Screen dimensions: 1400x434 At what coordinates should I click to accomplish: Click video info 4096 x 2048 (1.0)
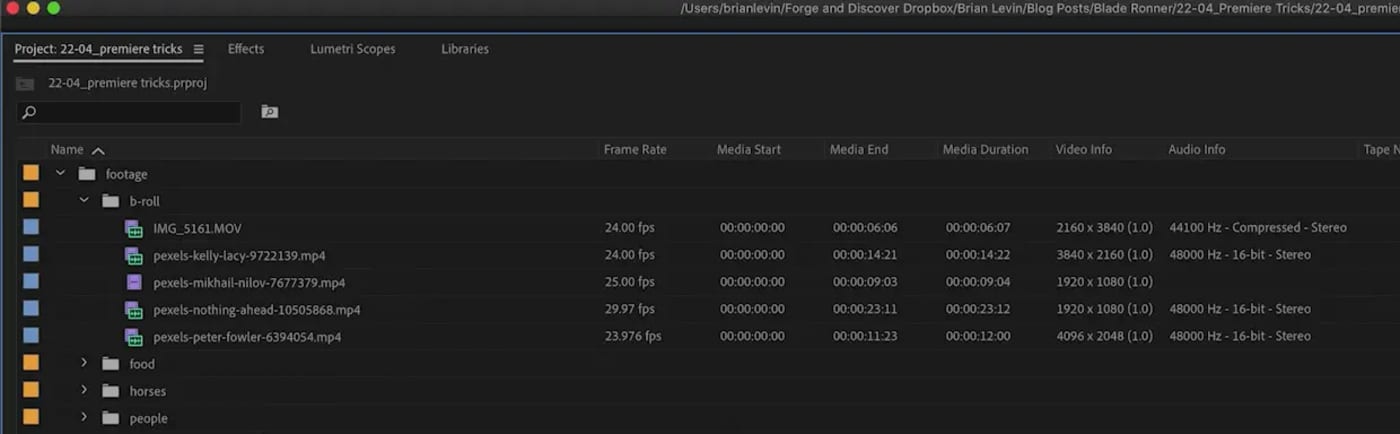coord(1104,337)
